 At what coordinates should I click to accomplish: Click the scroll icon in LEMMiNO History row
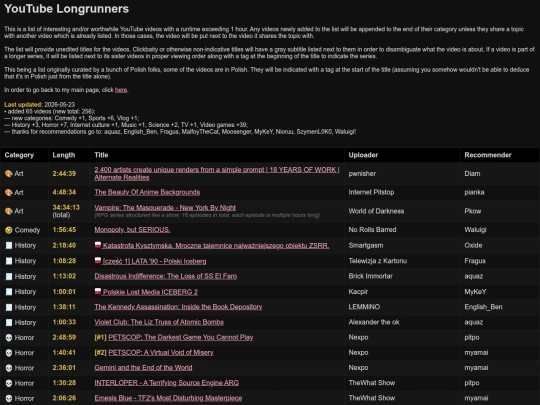pyautogui.click(x=9, y=307)
